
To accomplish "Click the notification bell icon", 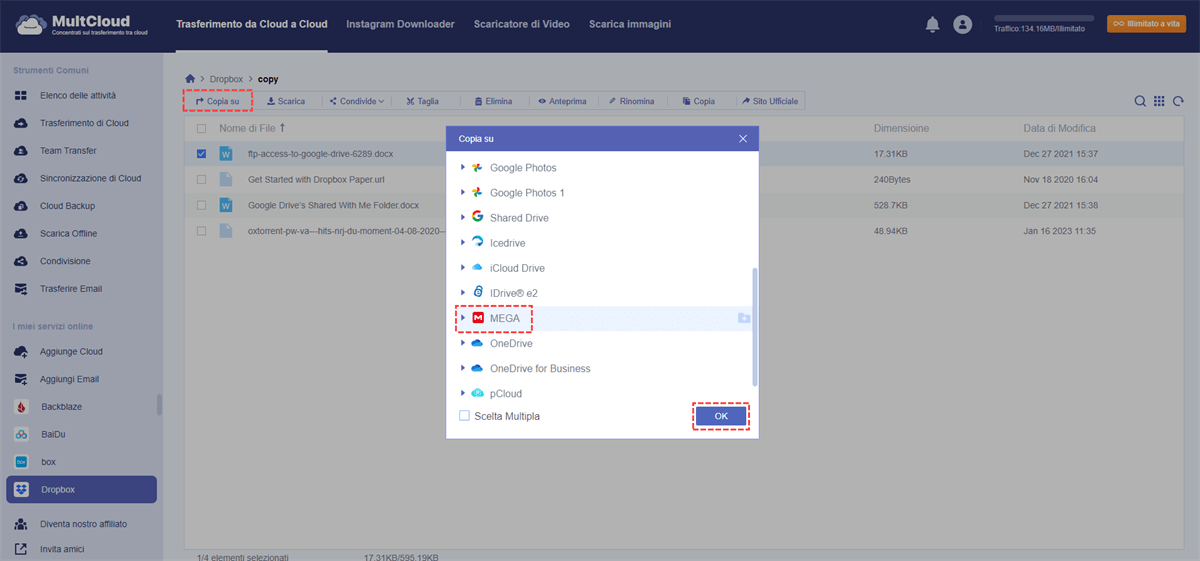I will click(932, 24).
